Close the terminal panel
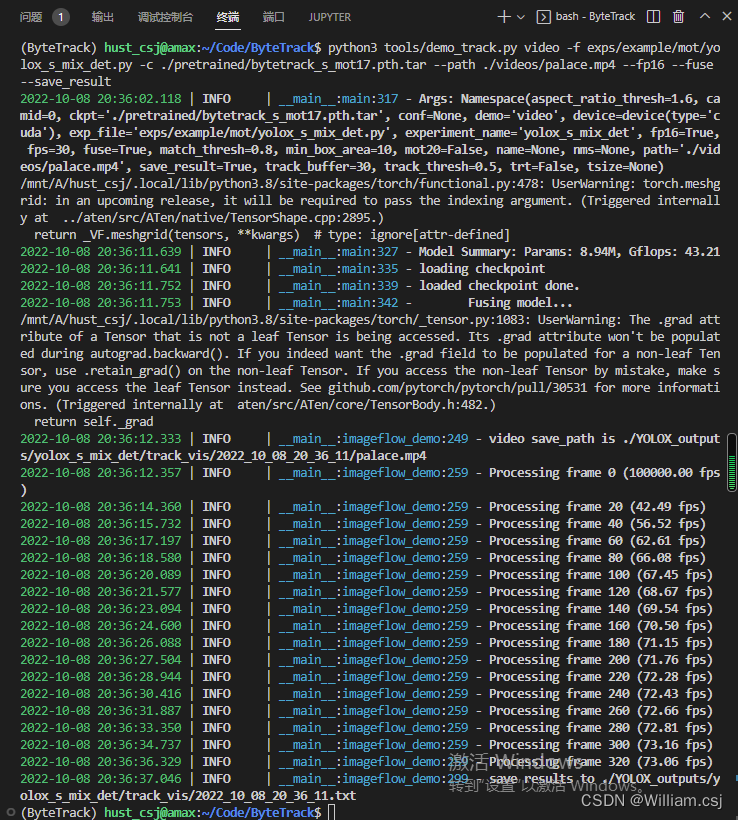This screenshot has height=820, width=738. [729, 17]
